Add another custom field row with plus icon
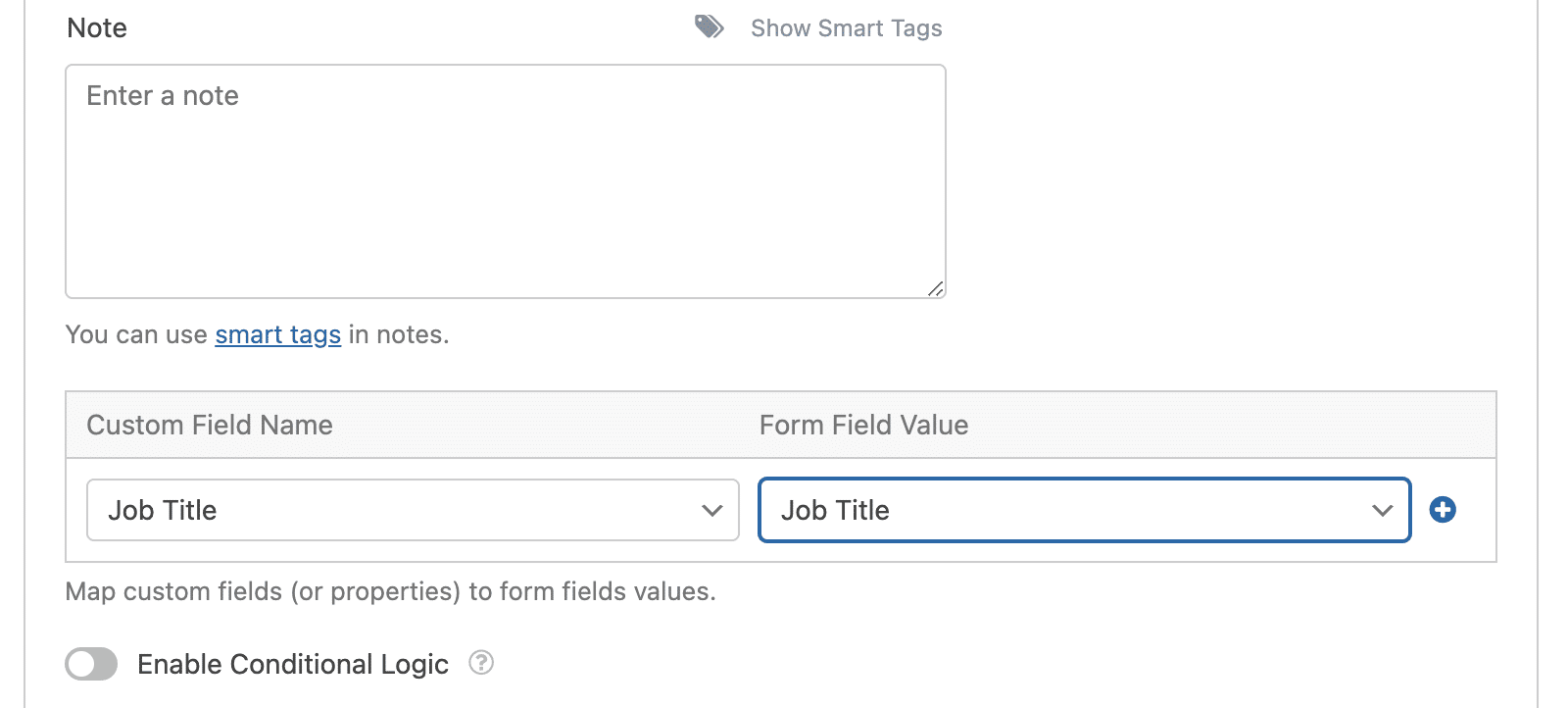 [1443, 510]
